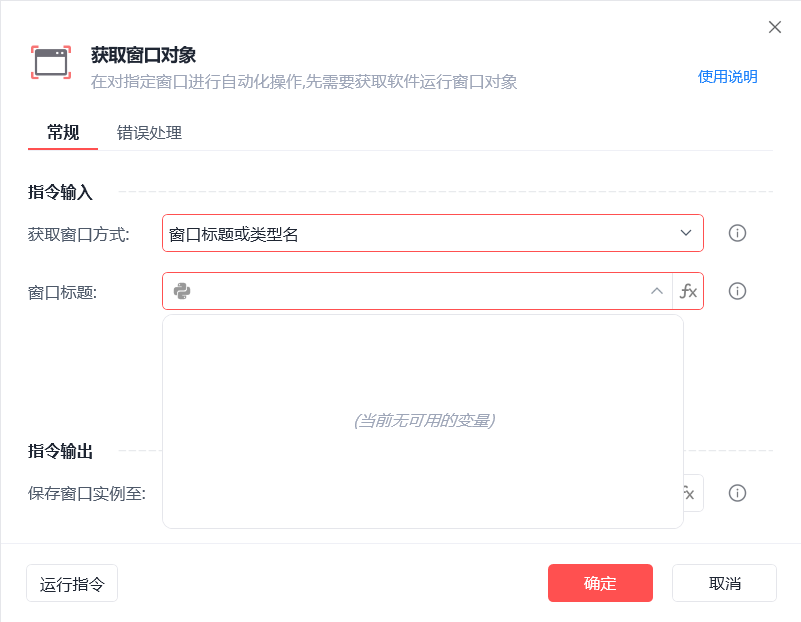Viewport: 801px width, 622px height.
Task: Click the selected value 窗口标题或类型名
Action: coord(234,234)
